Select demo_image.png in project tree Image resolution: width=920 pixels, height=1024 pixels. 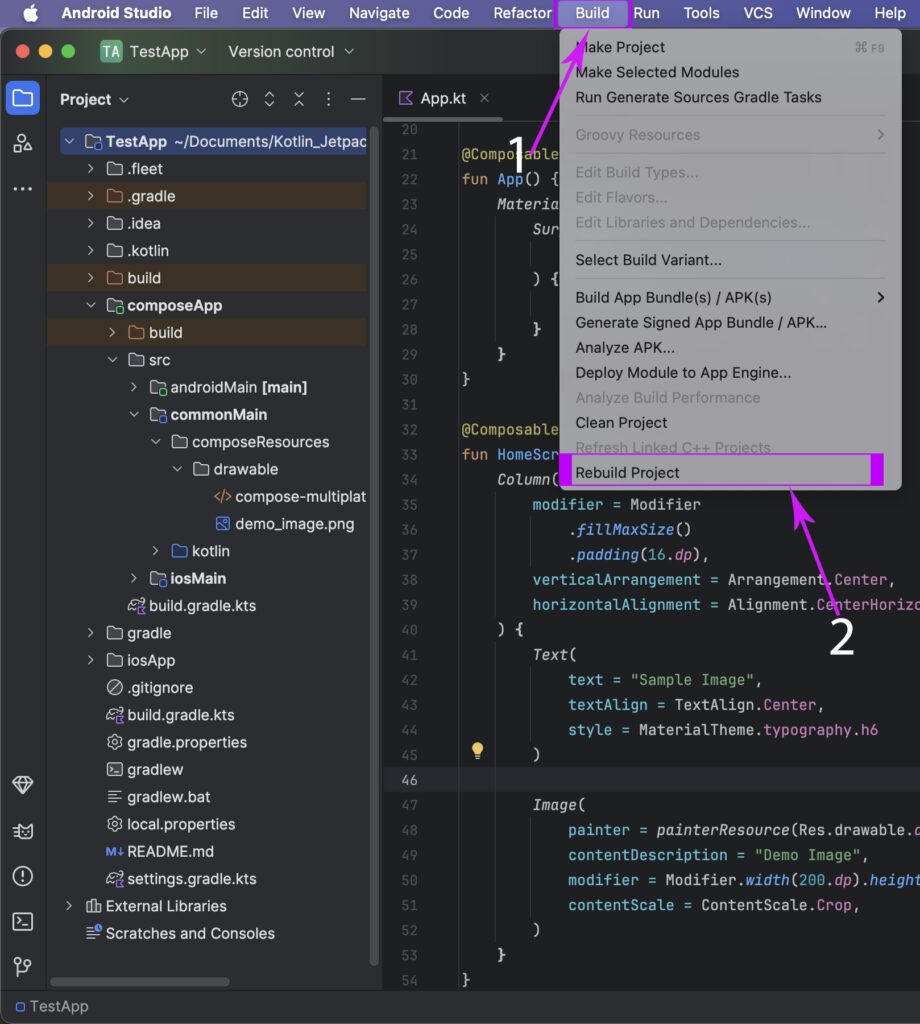pos(294,524)
